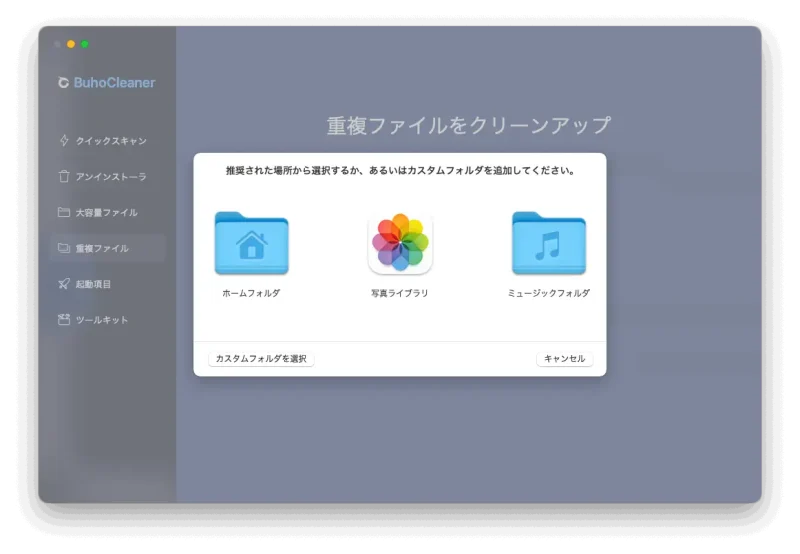Switch to 起動項目 section
Screen dimensions: 800x554
108,284
